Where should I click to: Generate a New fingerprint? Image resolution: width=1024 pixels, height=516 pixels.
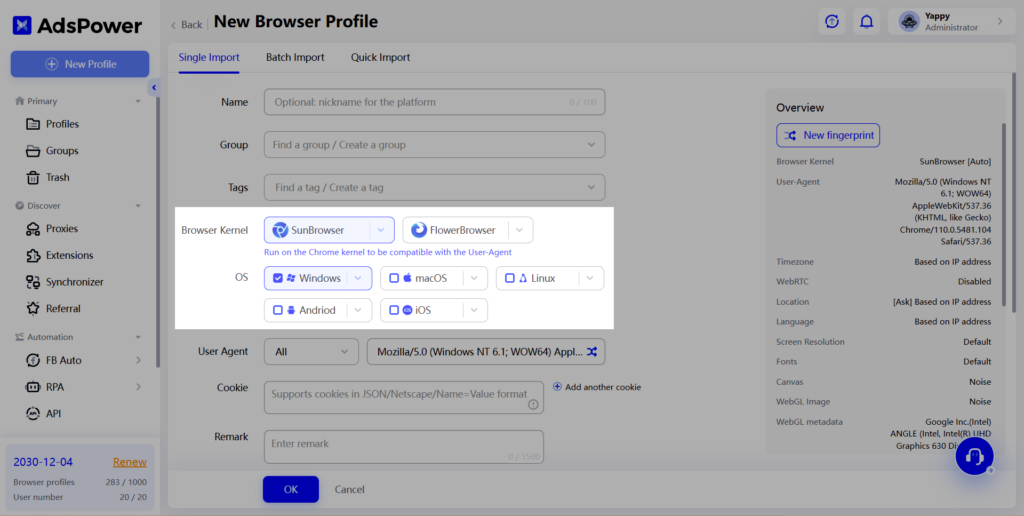pos(828,135)
